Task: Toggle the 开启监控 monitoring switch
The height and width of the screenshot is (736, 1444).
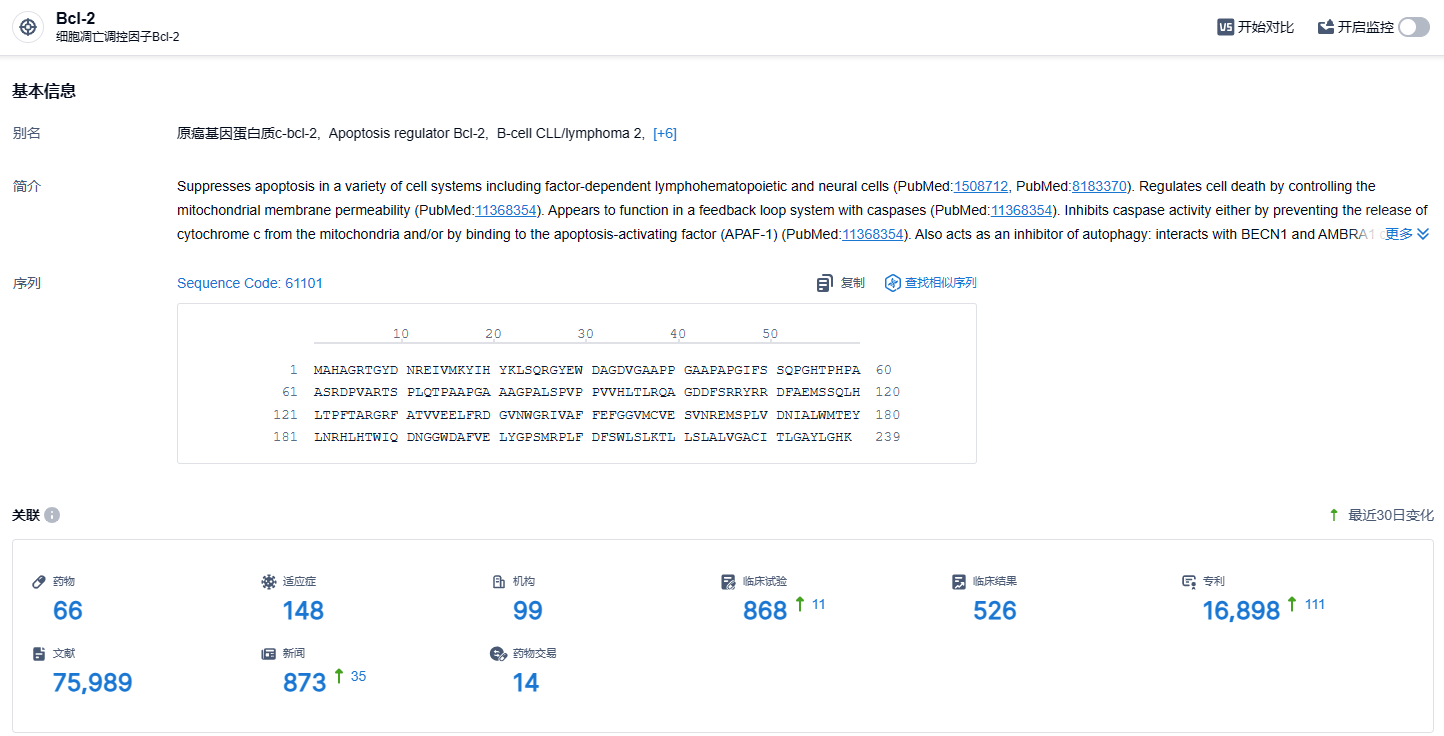Action: (1414, 28)
